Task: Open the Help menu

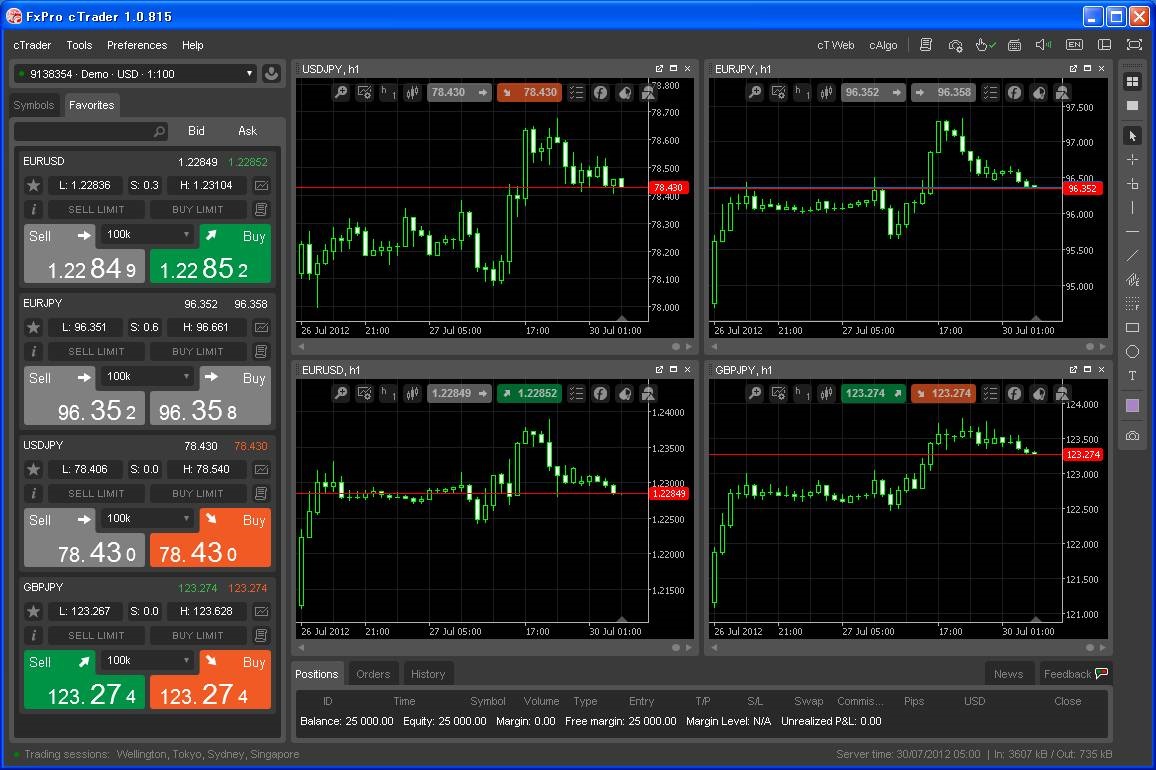Action: point(192,45)
